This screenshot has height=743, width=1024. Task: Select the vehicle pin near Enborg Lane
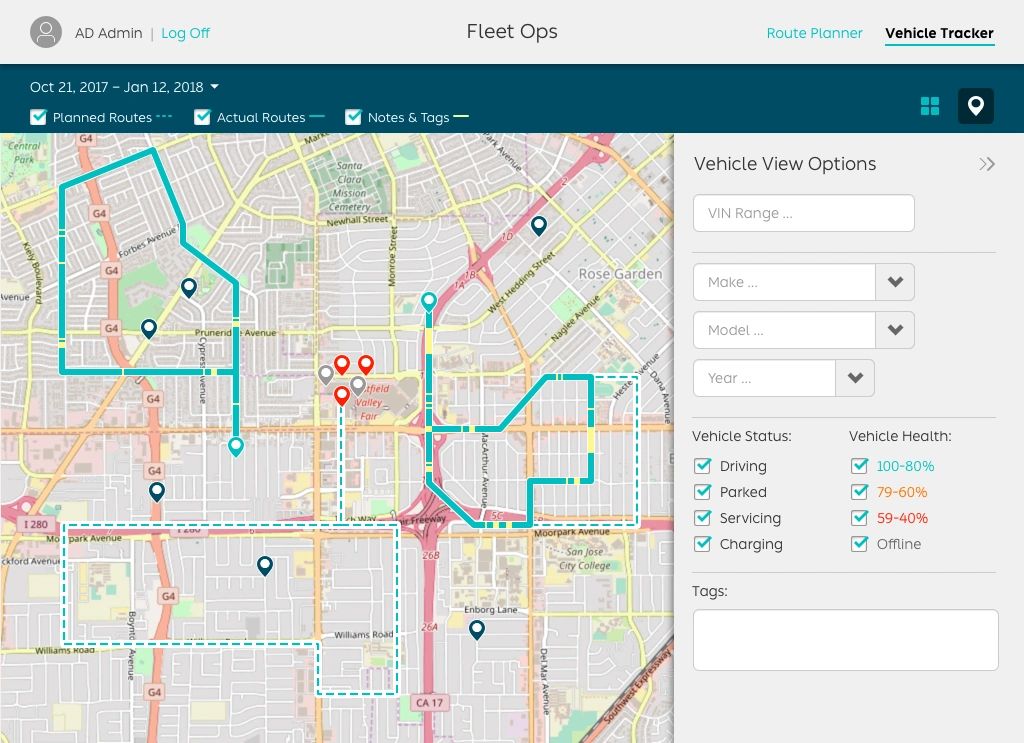(x=477, y=629)
